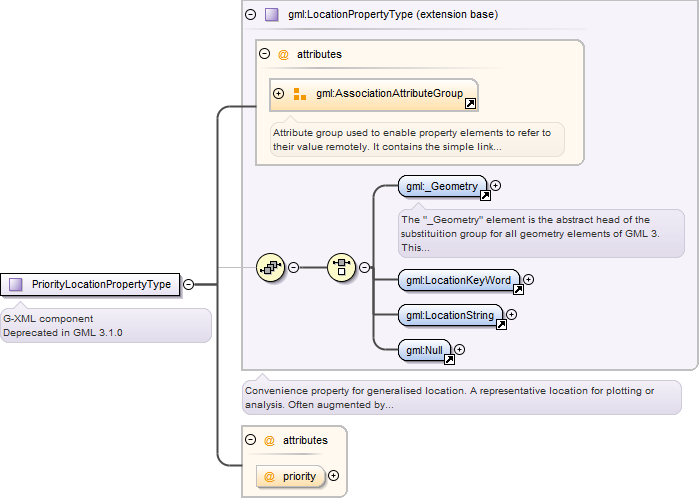Expand the gml:_Geometry element
The width and height of the screenshot is (700, 499).
496,186
